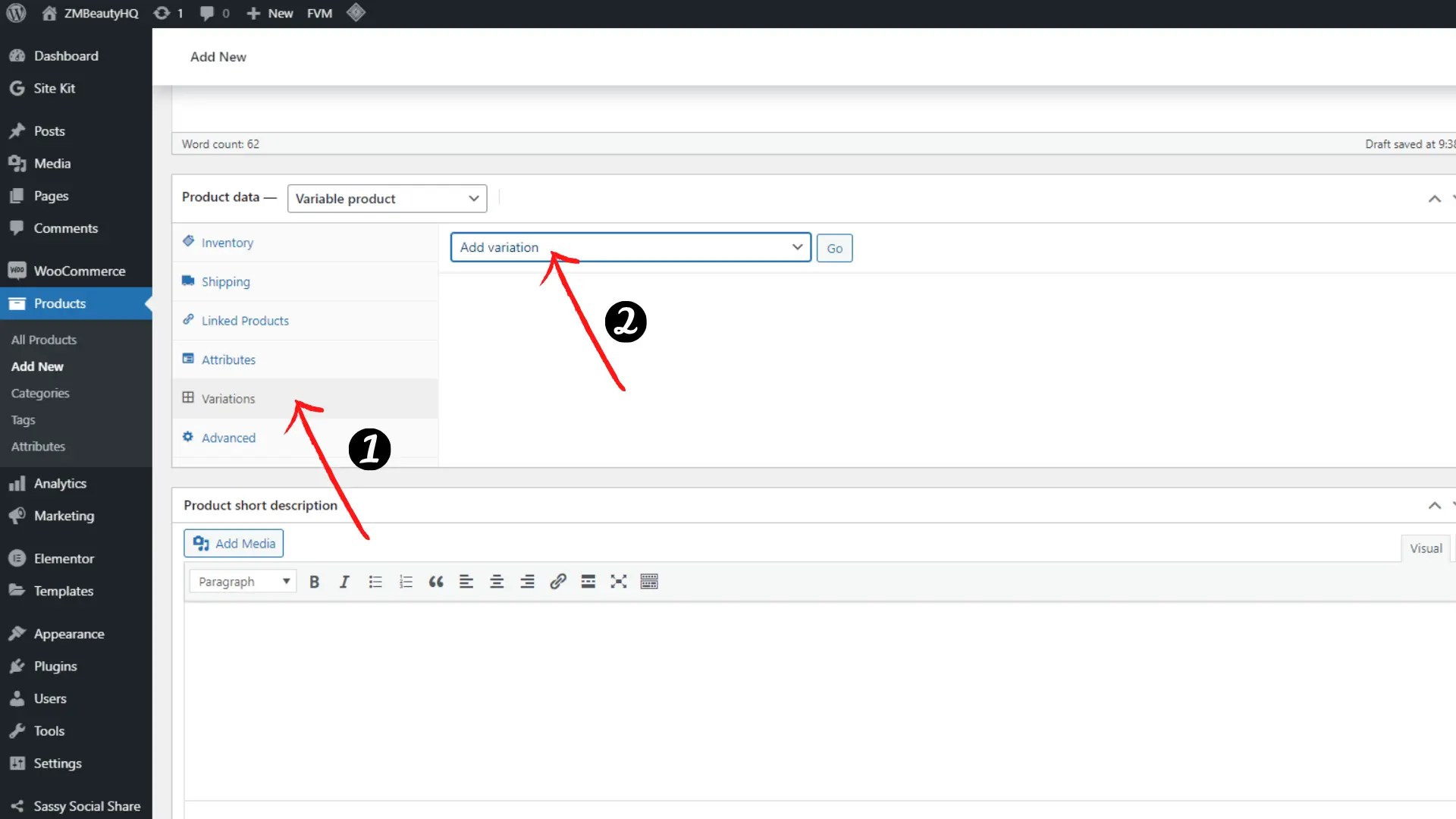Enter distraction-free fullscreen mode

[619, 582]
